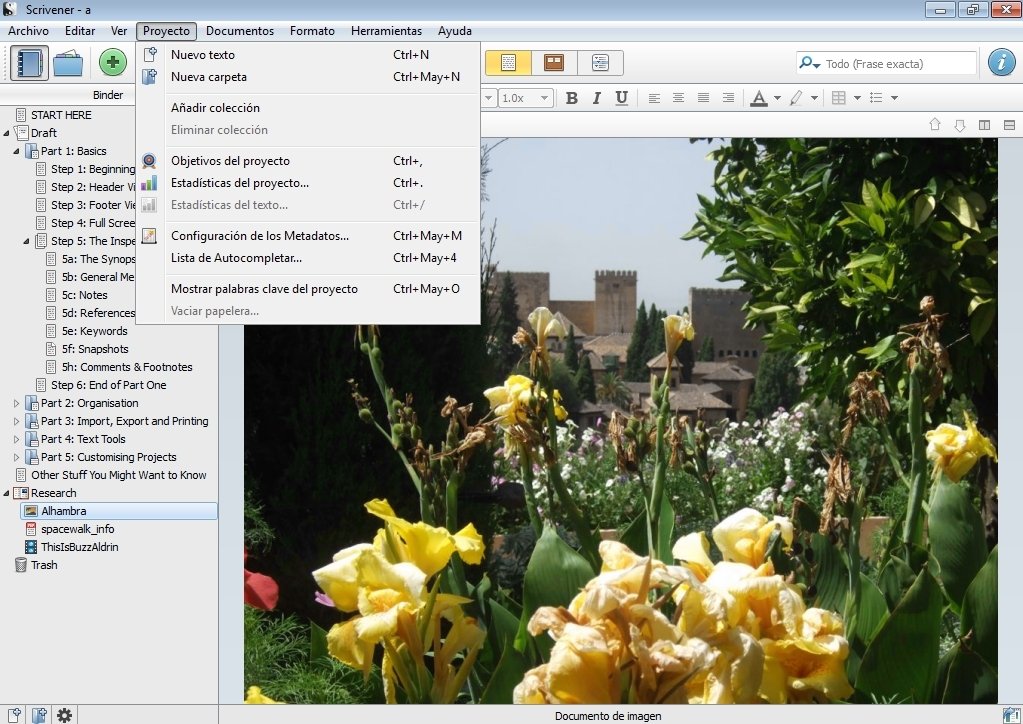
Task: Go to next document arrow
Action: click(959, 125)
